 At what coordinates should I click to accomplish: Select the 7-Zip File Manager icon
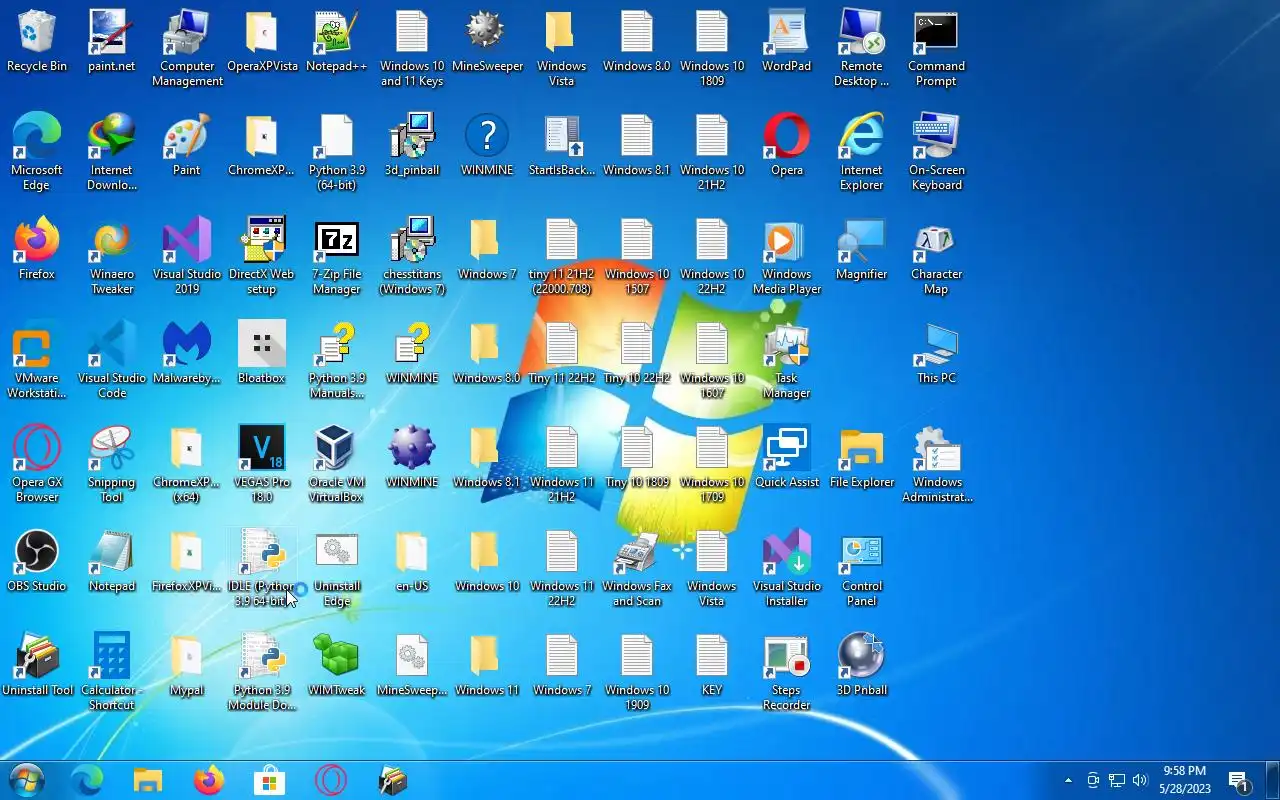coord(337,257)
